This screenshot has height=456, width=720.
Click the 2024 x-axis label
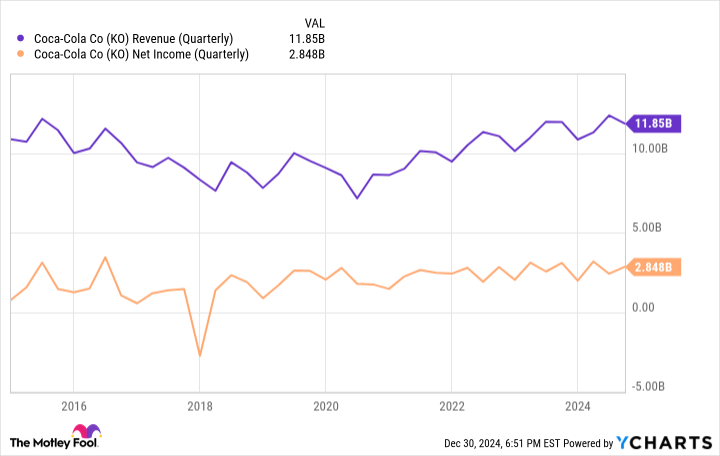coord(577,406)
